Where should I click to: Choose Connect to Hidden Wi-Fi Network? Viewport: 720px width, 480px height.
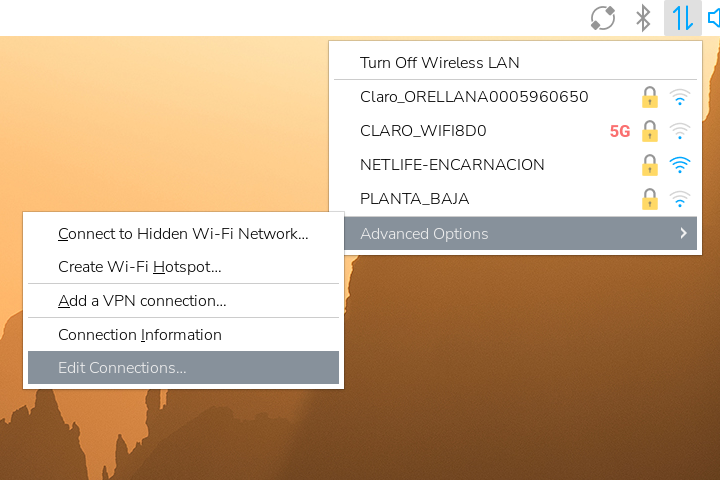tap(183, 234)
